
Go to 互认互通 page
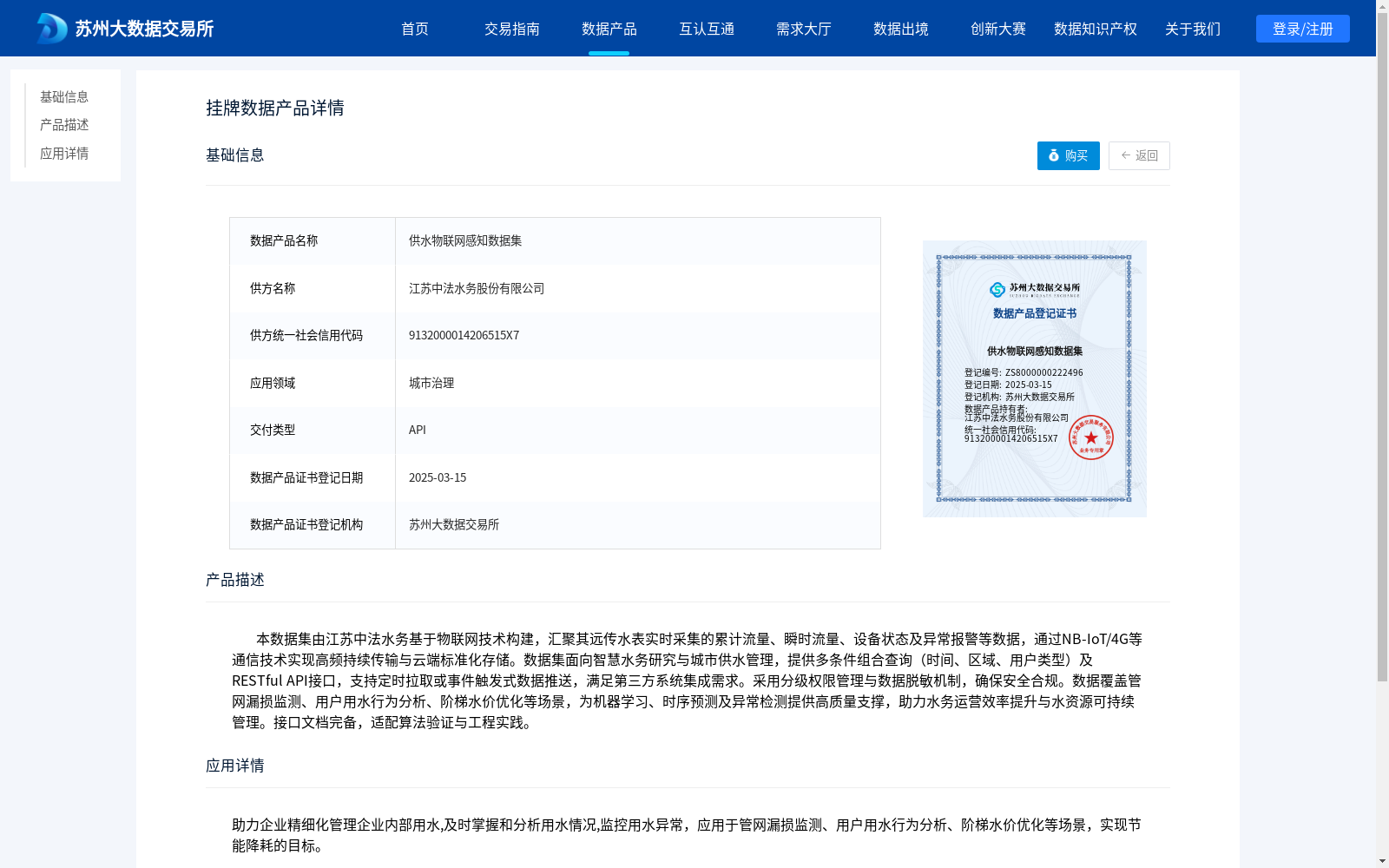(707, 29)
